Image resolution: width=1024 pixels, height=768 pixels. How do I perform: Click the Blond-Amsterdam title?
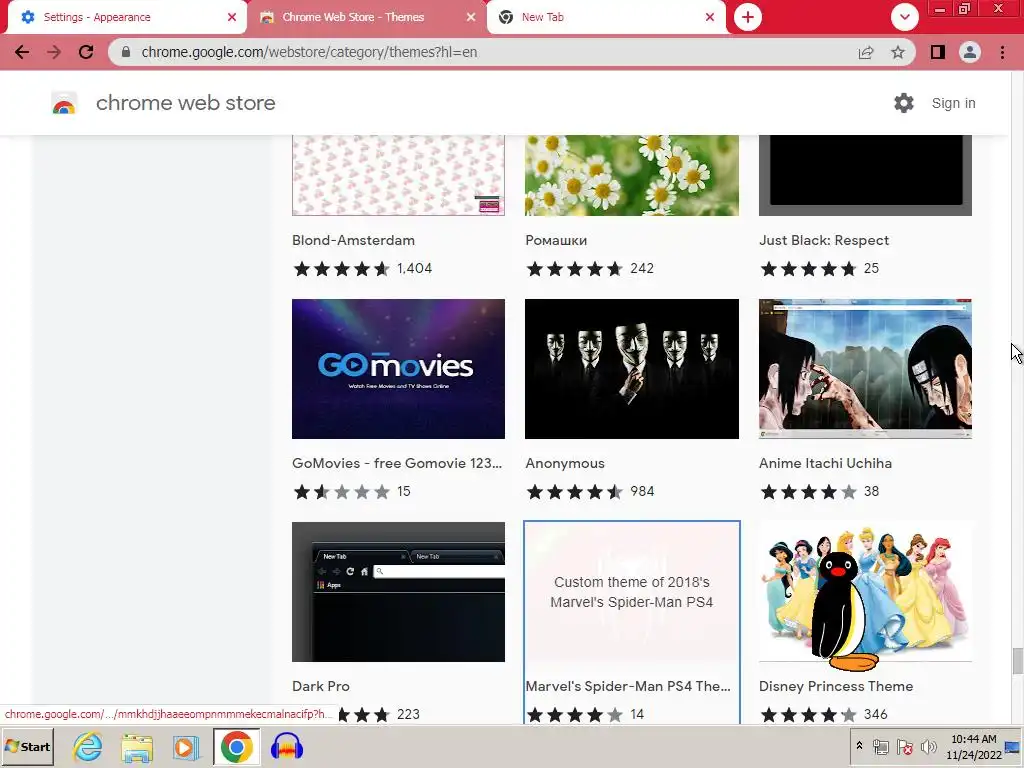353,240
